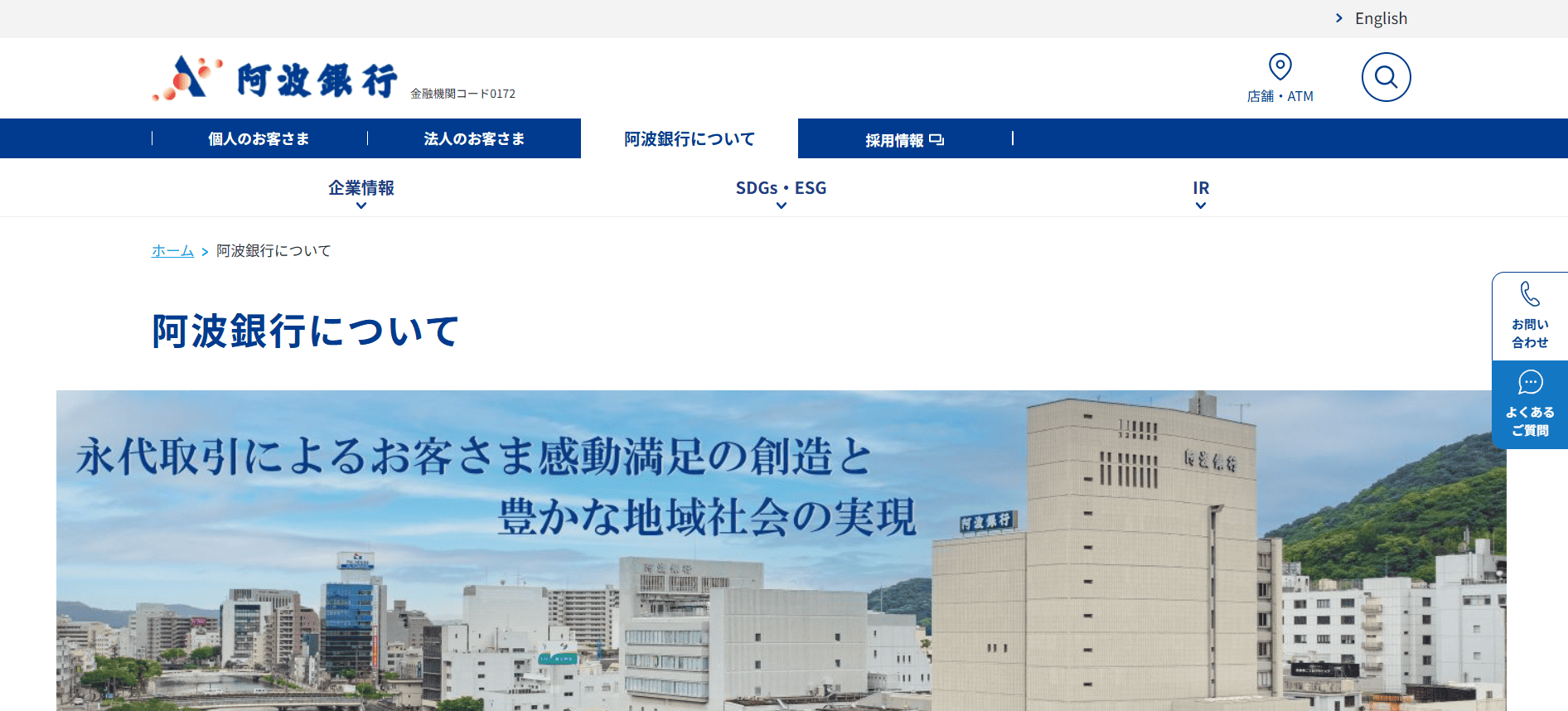Click the chevron under SDGs・ESG

(781, 206)
